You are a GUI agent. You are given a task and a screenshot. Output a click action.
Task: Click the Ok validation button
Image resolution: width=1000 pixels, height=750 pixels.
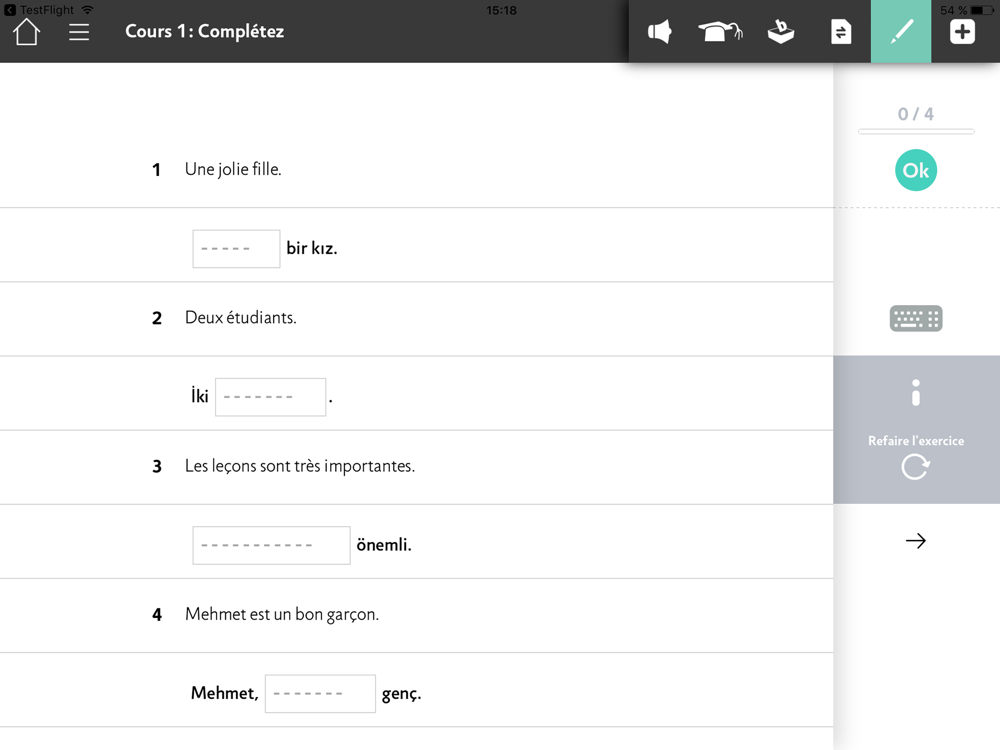(916, 170)
